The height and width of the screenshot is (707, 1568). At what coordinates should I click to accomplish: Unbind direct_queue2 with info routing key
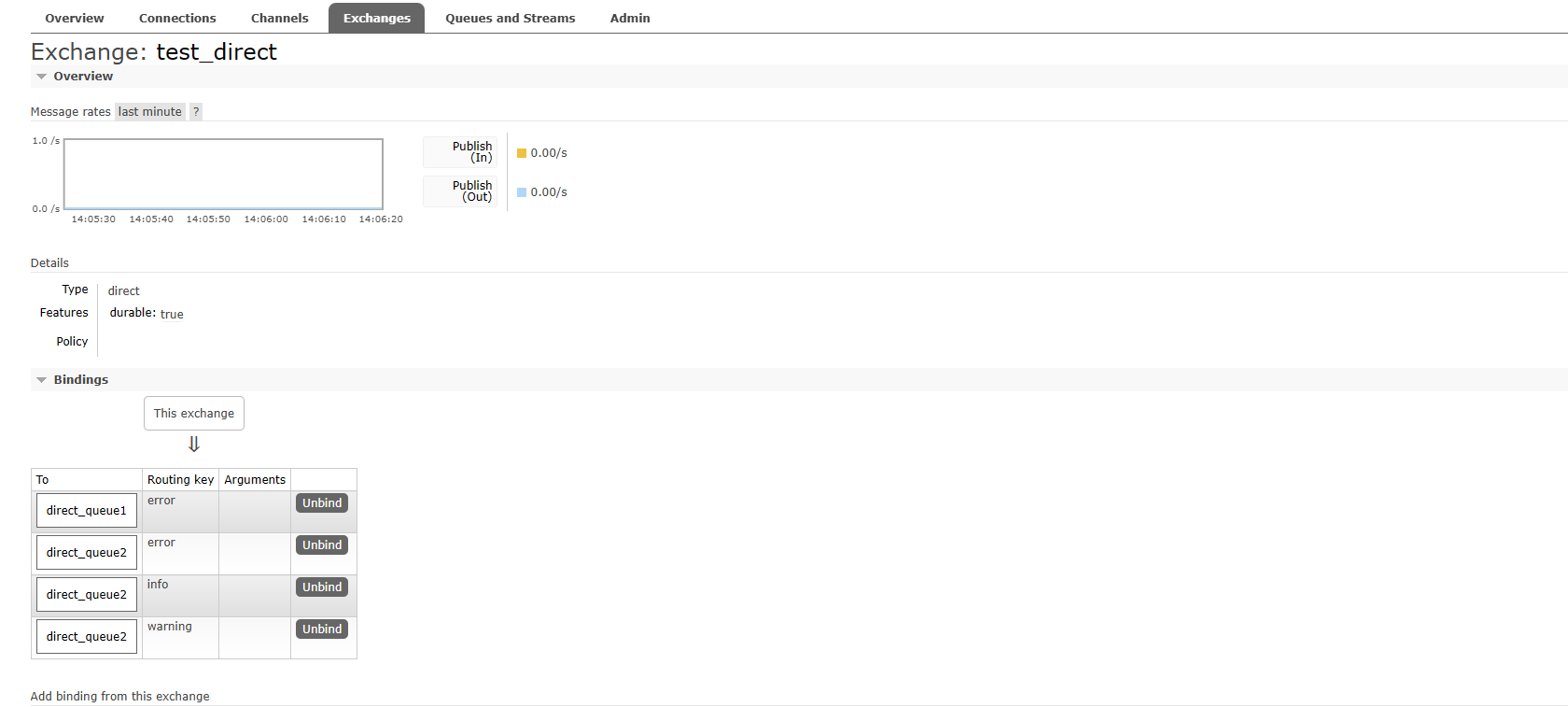[x=322, y=587]
